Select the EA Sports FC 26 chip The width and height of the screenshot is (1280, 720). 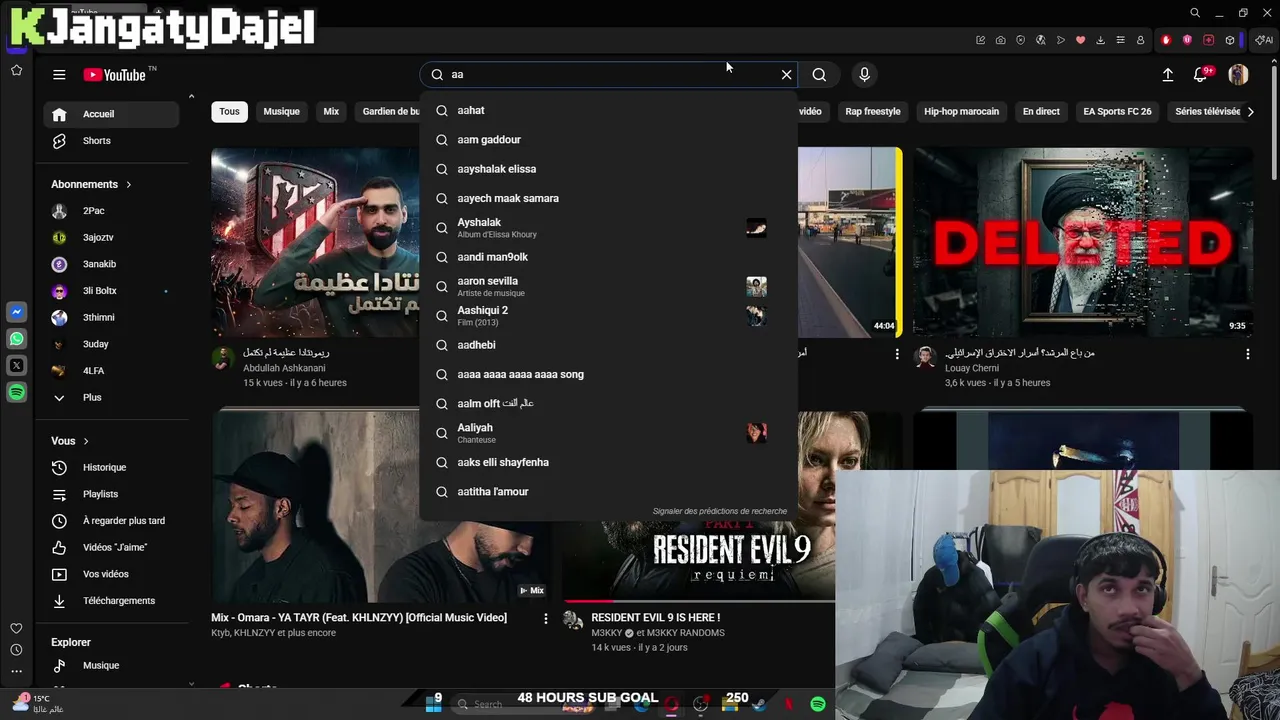1117,112
